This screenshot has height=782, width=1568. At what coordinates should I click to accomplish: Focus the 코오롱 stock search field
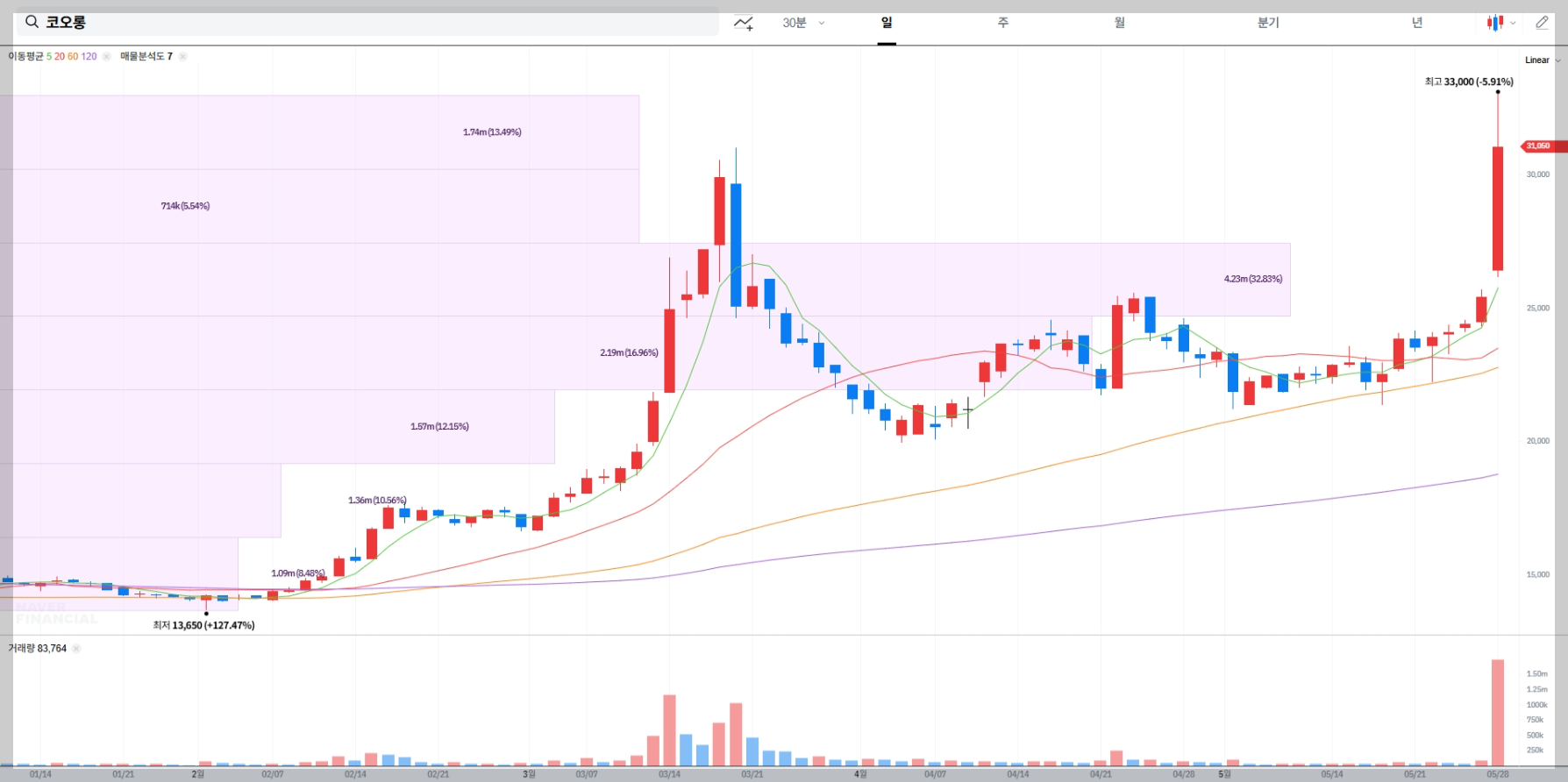click(x=367, y=22)
